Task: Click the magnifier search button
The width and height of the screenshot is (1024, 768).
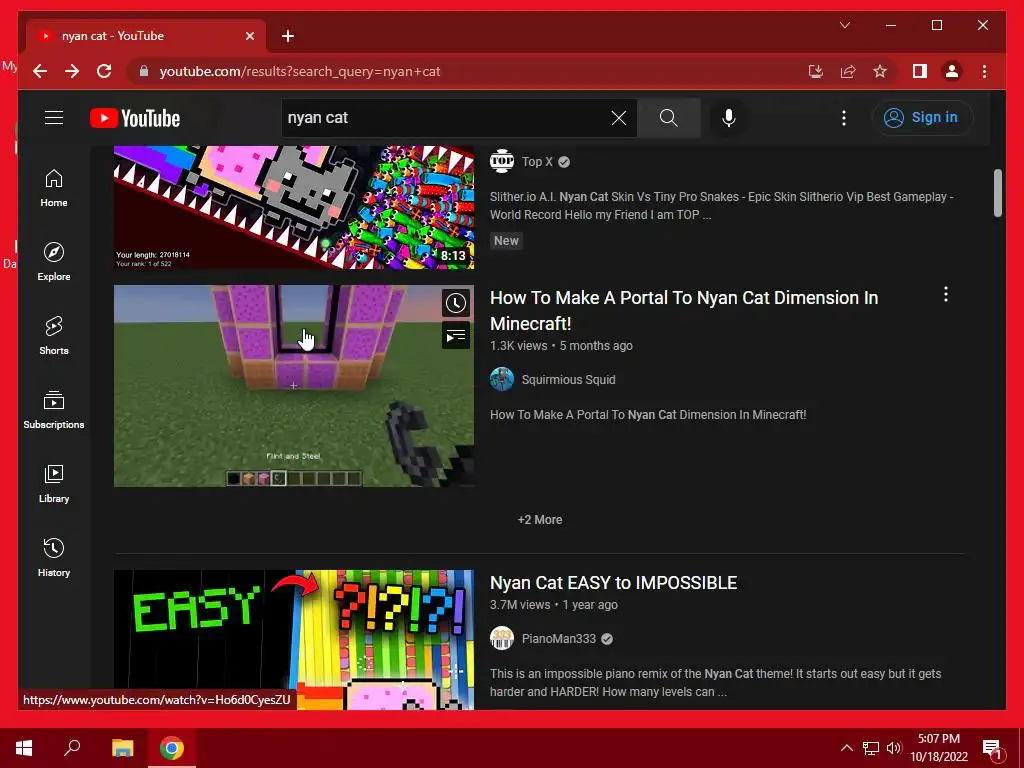Action: tap(668, 118)
